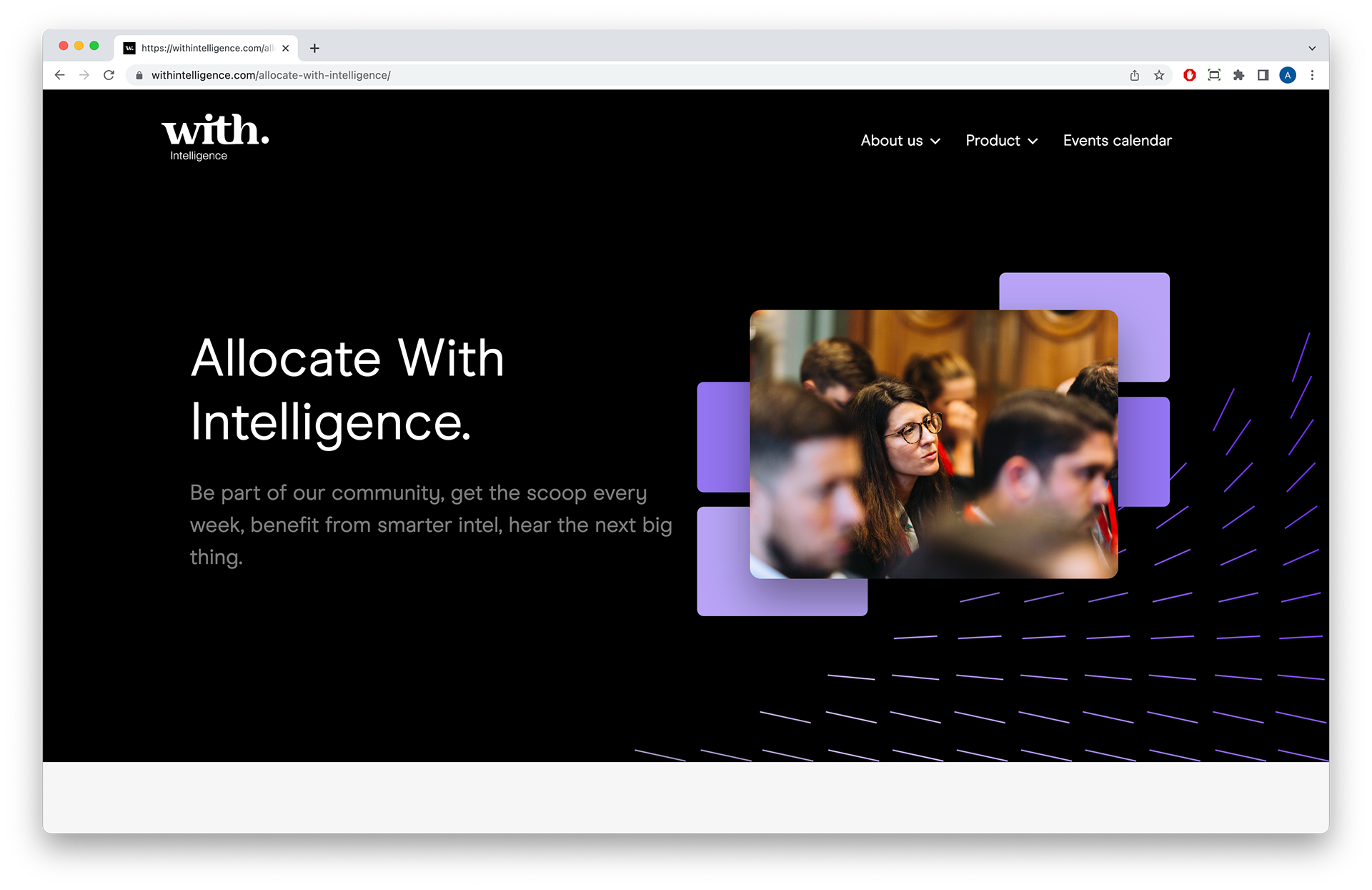Screen dimensions: 1372x890
Task: Reload the current page
Action: pyautogui.click(x=109, y=75)
